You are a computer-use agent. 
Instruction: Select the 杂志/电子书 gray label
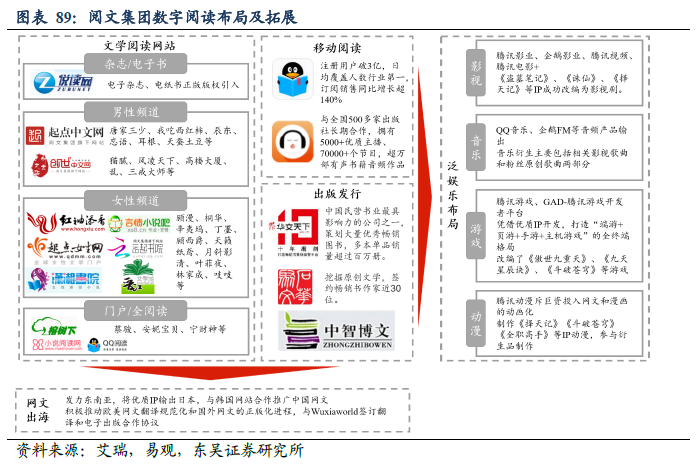tap(135, 63)
